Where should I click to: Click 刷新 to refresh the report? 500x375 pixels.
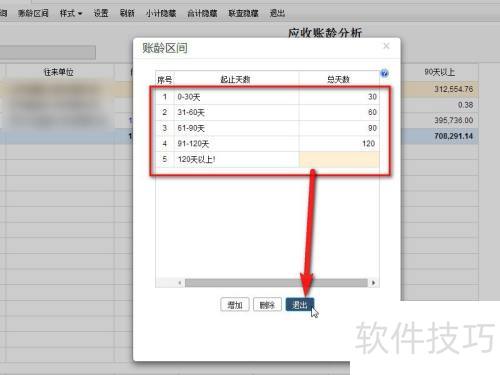(127, 13)
